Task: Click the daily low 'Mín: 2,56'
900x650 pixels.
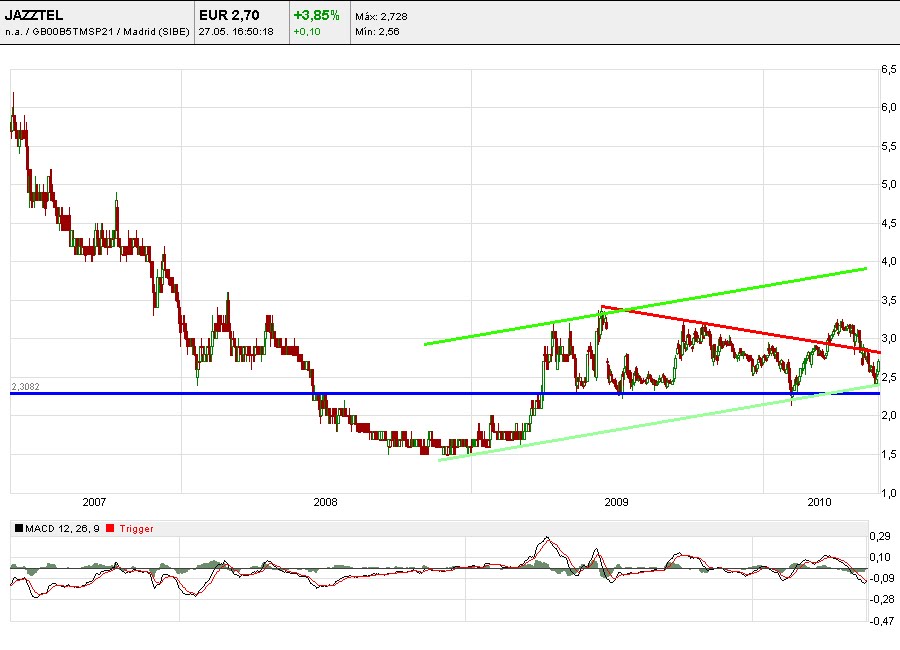Action: coord(377,32)
